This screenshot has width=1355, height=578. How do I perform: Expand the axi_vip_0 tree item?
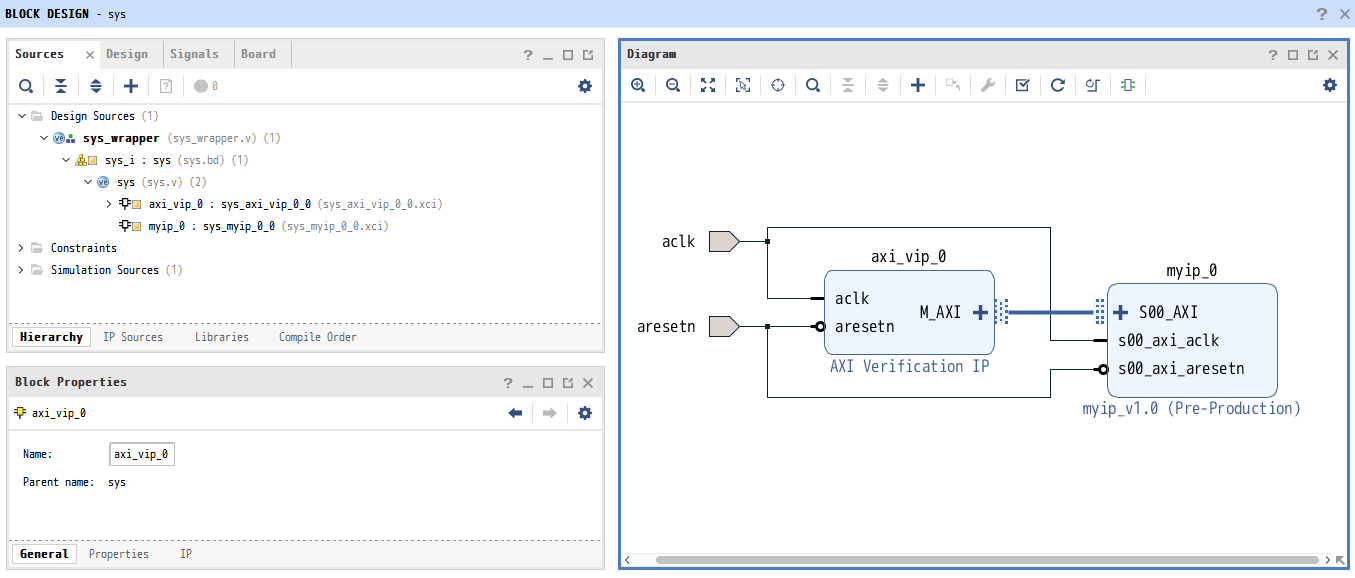tap(109, 203)
